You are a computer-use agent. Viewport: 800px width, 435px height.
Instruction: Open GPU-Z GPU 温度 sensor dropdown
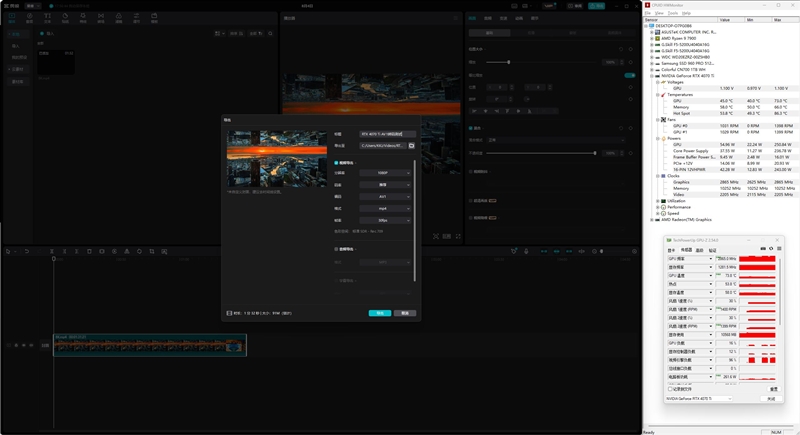tap(710, 276)
